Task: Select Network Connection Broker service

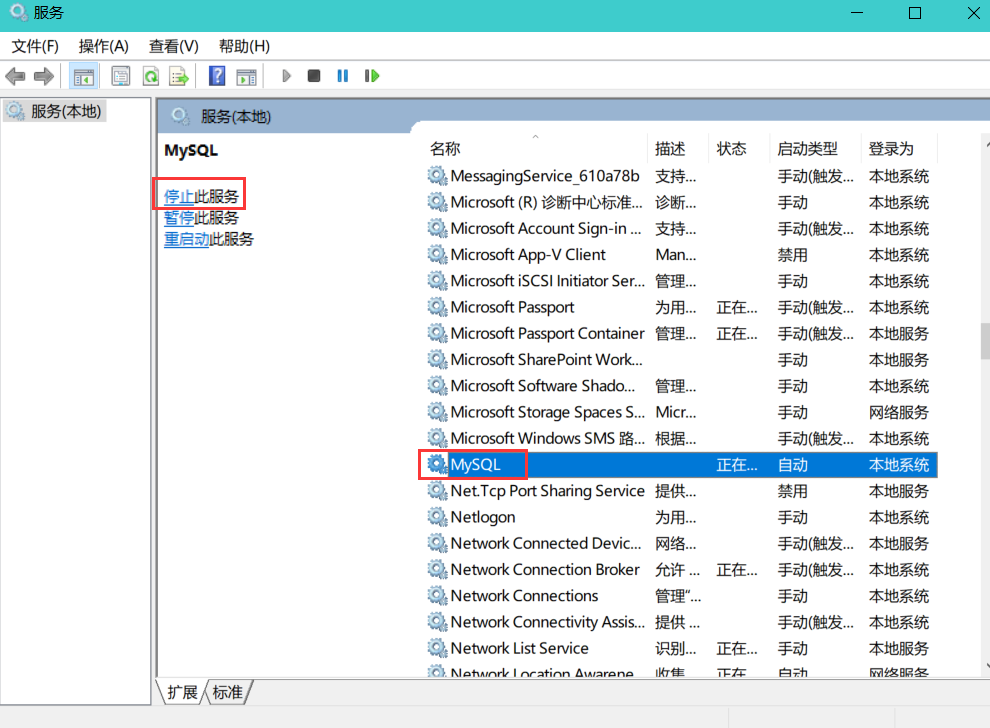Action: (681, 570)
